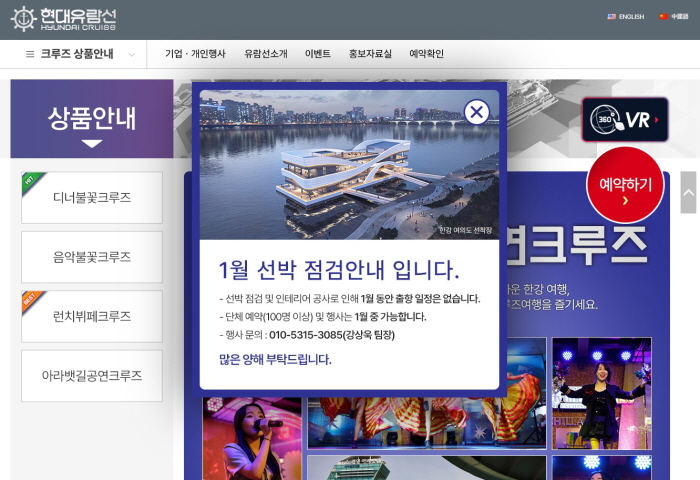Image resolution: width=700 pixels, height=480 pixels.
Task: Switch site language to ENGLISH
Action: (625, 17)
